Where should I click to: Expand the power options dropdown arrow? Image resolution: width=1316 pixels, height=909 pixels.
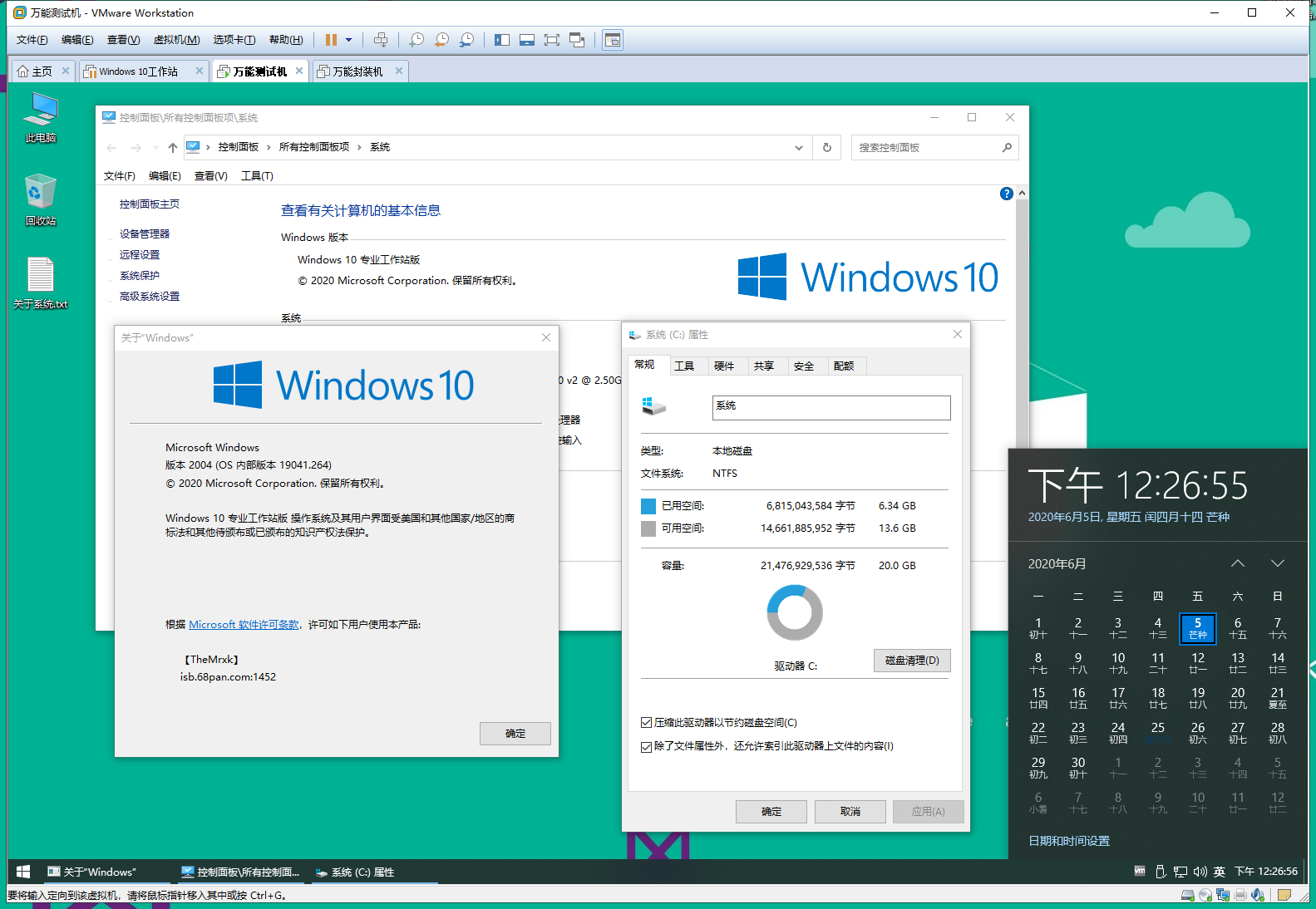348,40
